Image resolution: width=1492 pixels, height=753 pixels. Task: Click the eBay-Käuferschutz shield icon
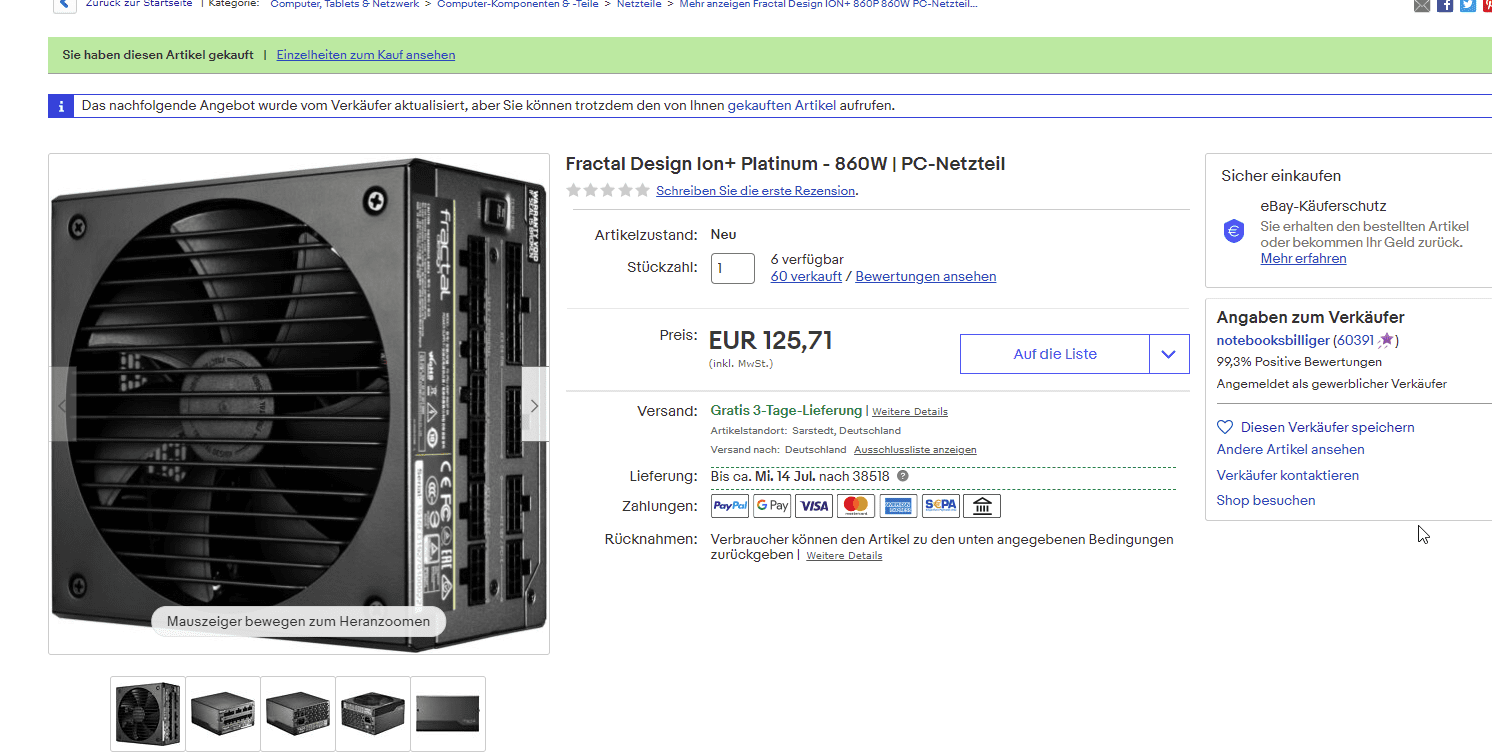pos(1234,231)
